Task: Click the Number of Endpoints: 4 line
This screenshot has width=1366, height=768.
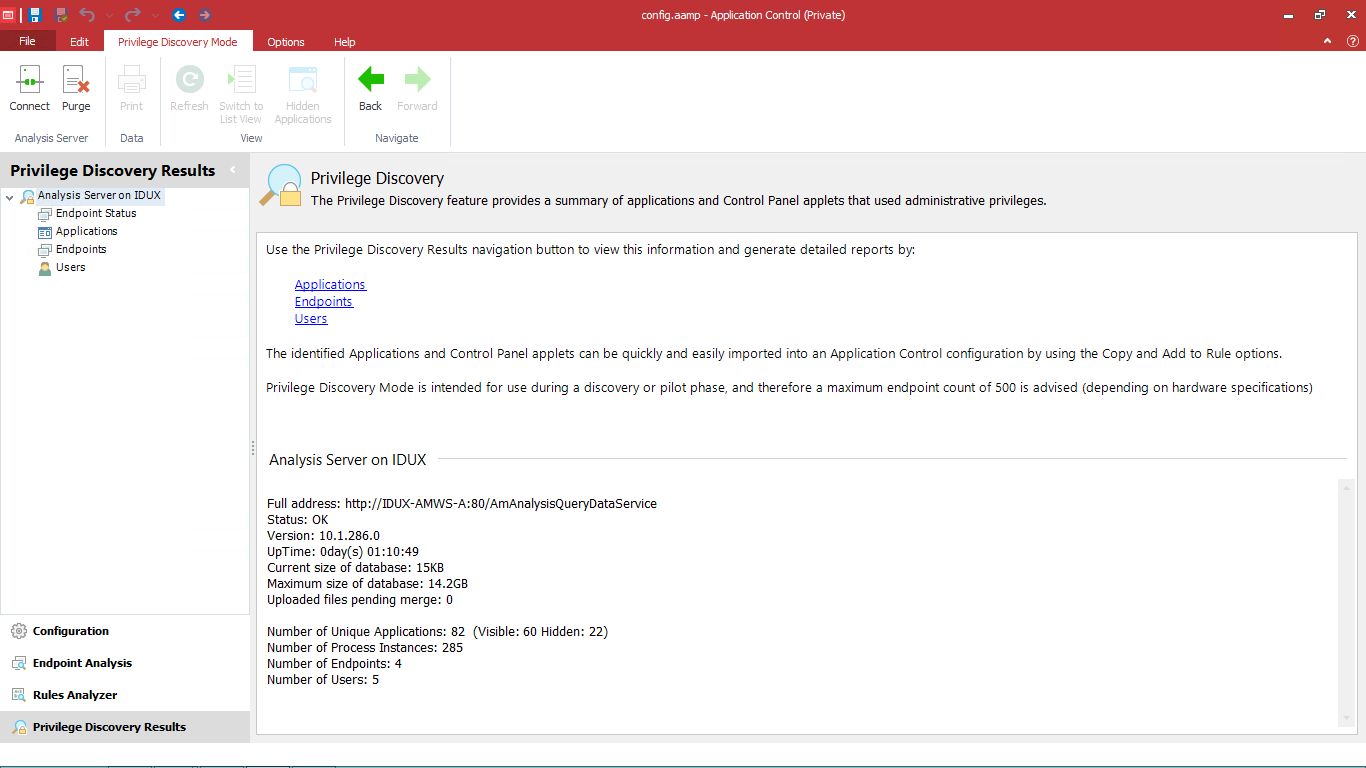Action: point(334,664)
